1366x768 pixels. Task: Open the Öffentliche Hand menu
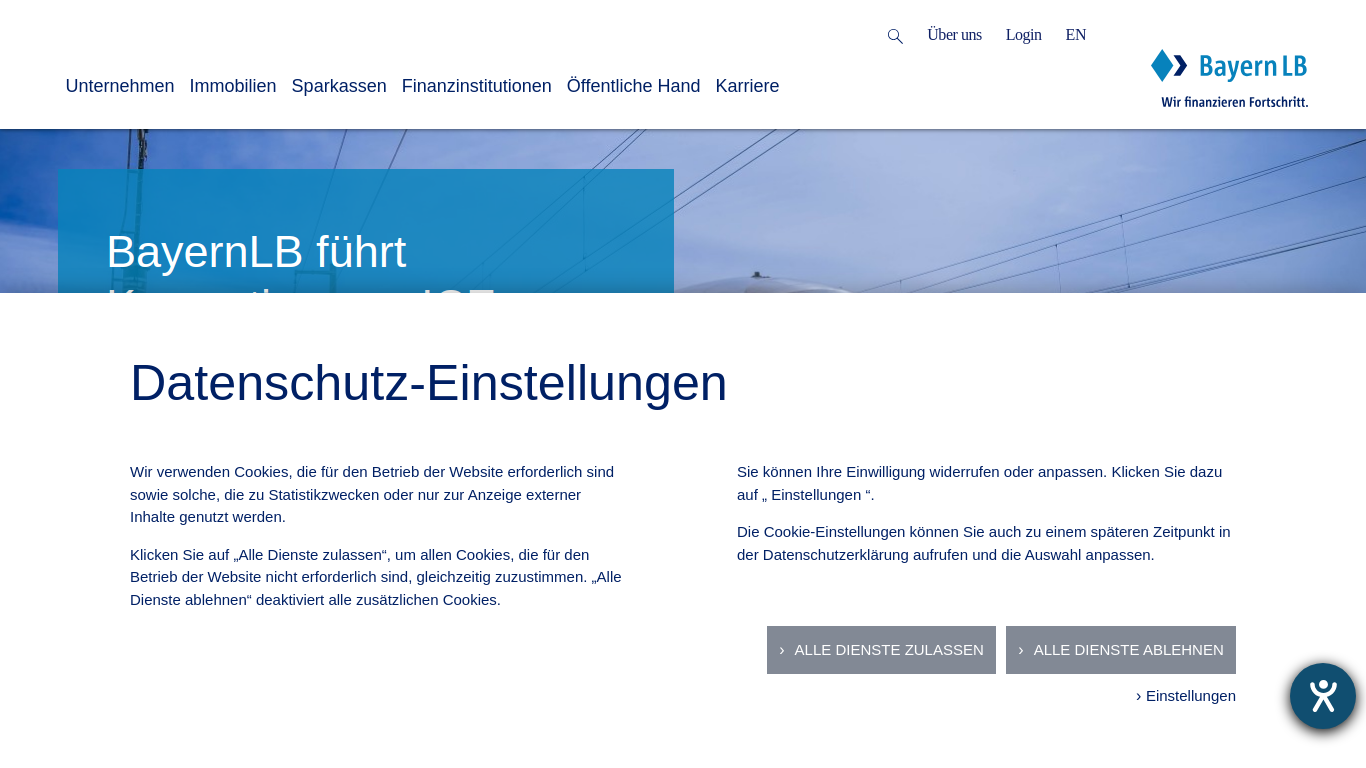(x=634, y=86)
